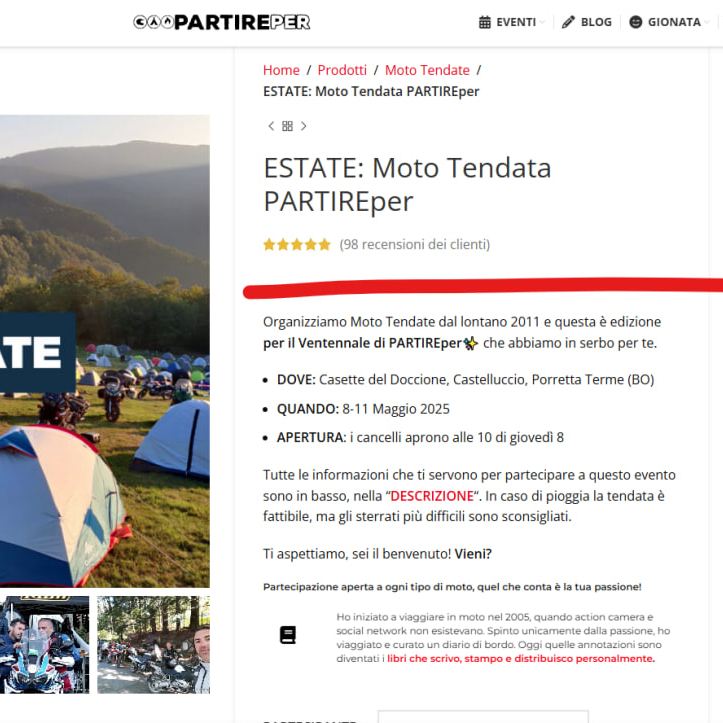Open the Moto Tendate breadcrumb link

427,70
